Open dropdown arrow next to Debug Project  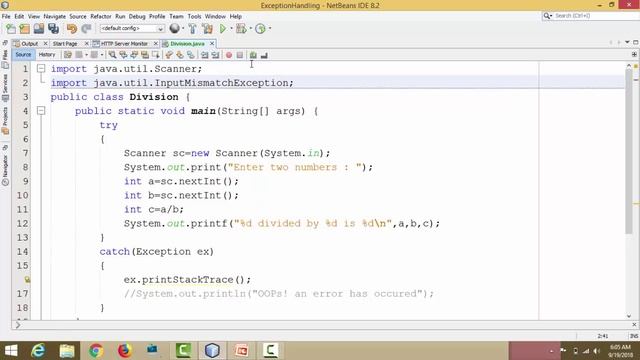click(x=250, y=28)
